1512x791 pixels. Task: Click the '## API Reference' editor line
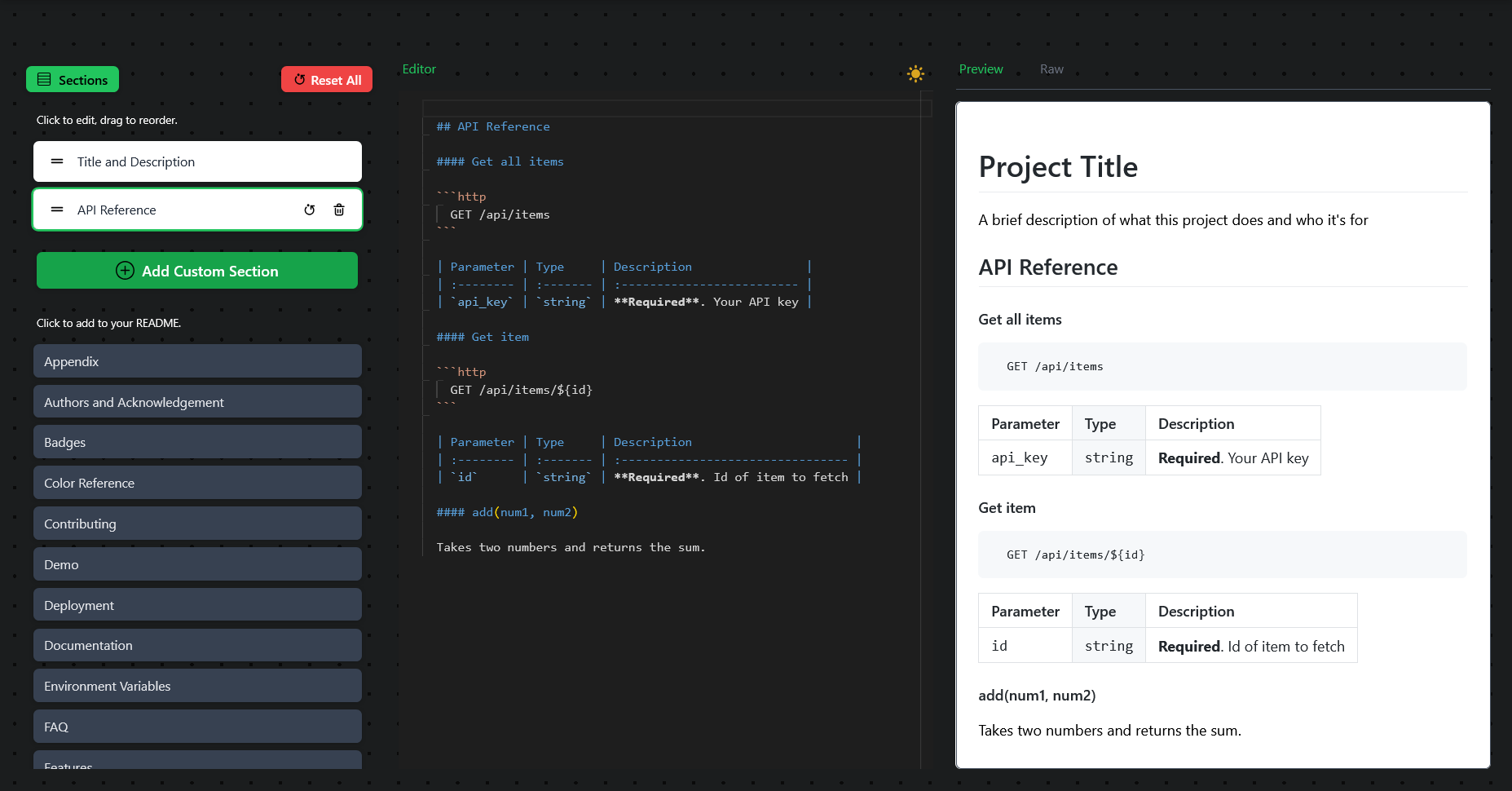pos(493,126)
